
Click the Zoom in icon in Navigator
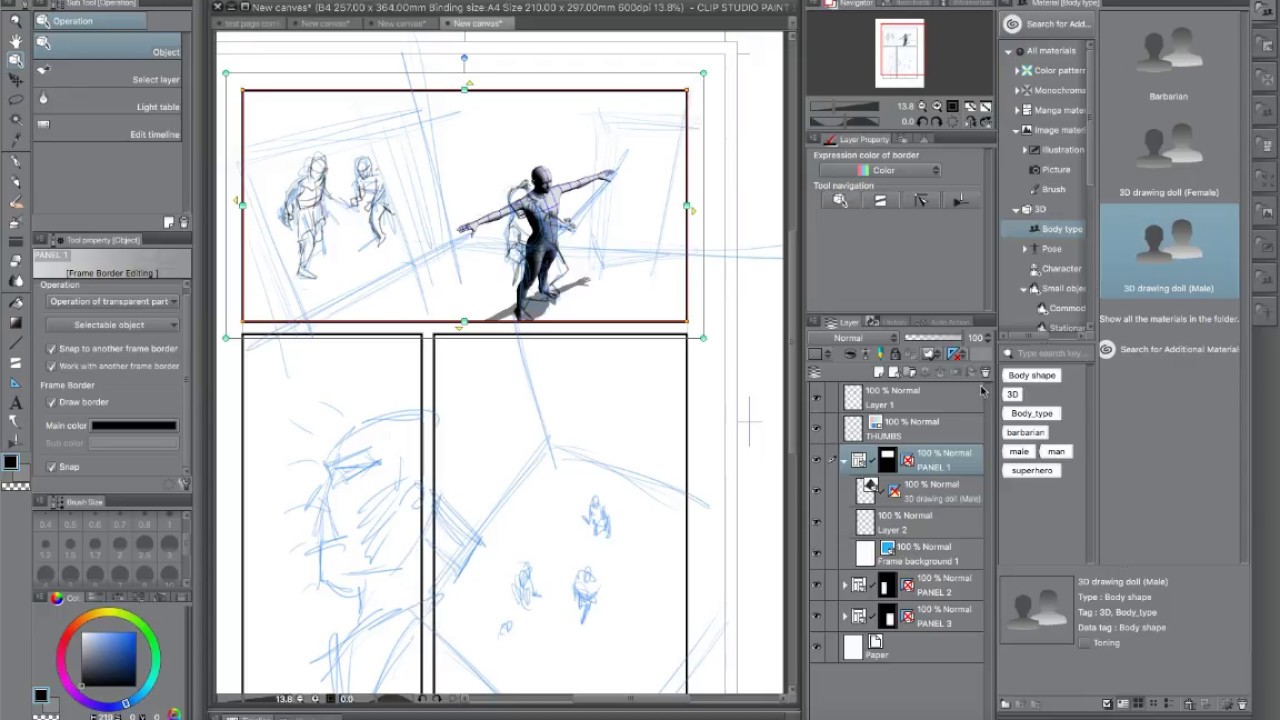click(x=937, y=106)
